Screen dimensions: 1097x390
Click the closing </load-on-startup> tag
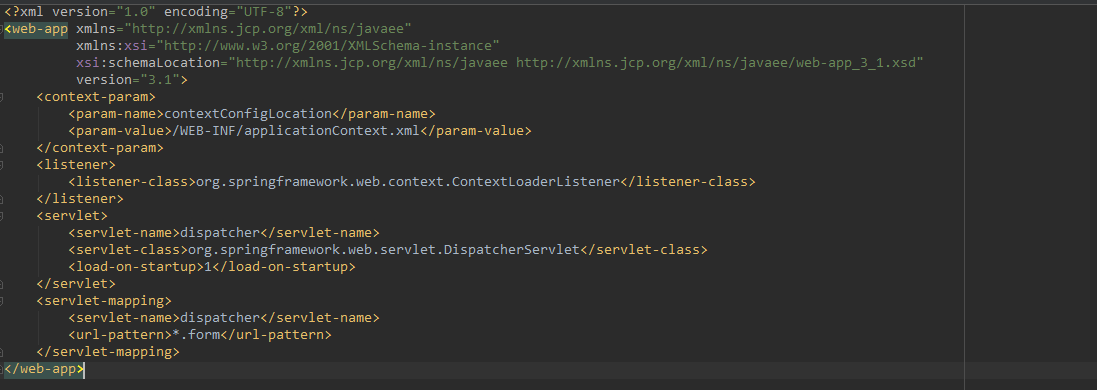pyautogui.click(x=284, y=267)
